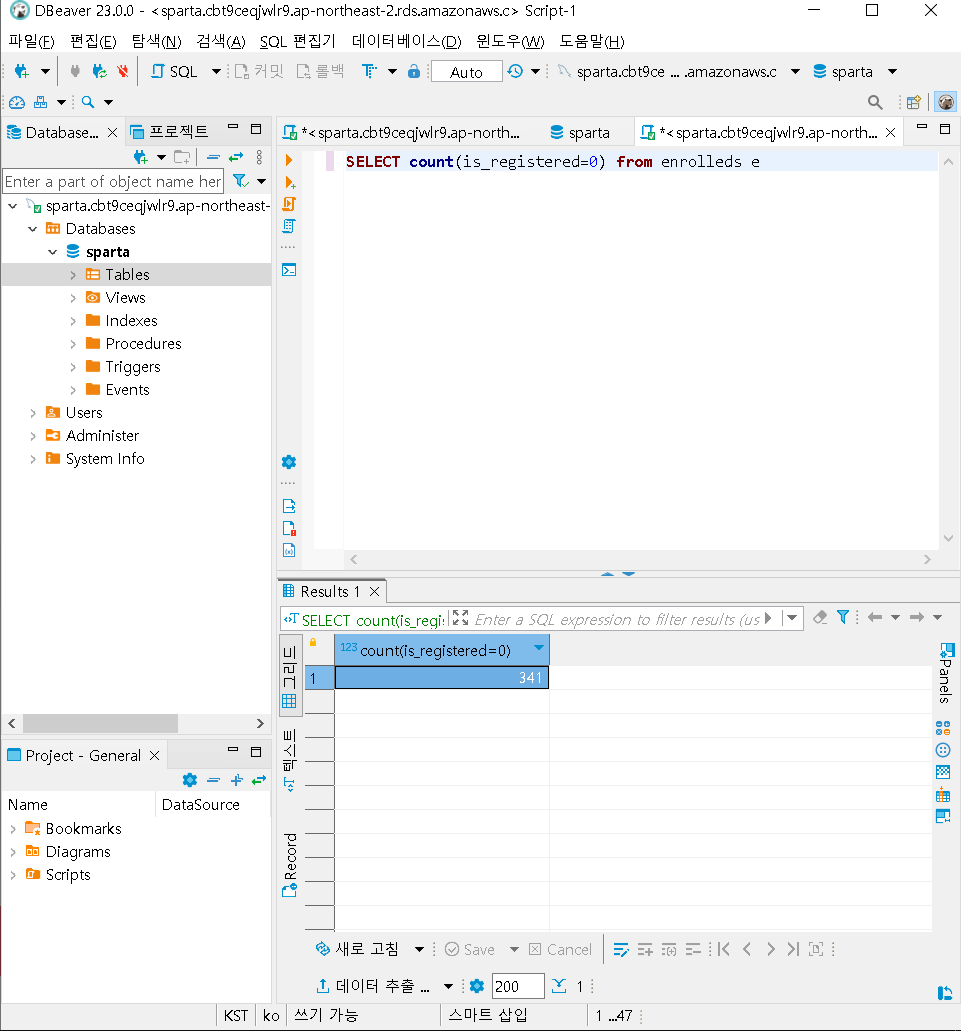961x1031 pixels.
Task: Open the SQL 편집기 menu
Action: [298, 41]
